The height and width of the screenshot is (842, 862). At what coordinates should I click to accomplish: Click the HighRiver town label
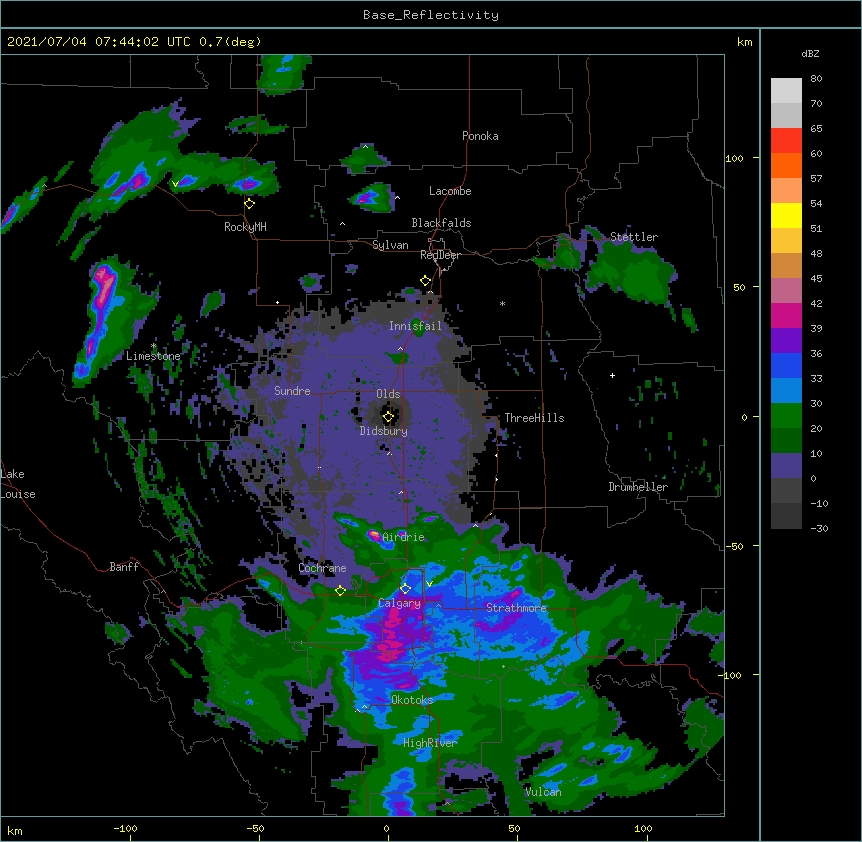[430, 743]
